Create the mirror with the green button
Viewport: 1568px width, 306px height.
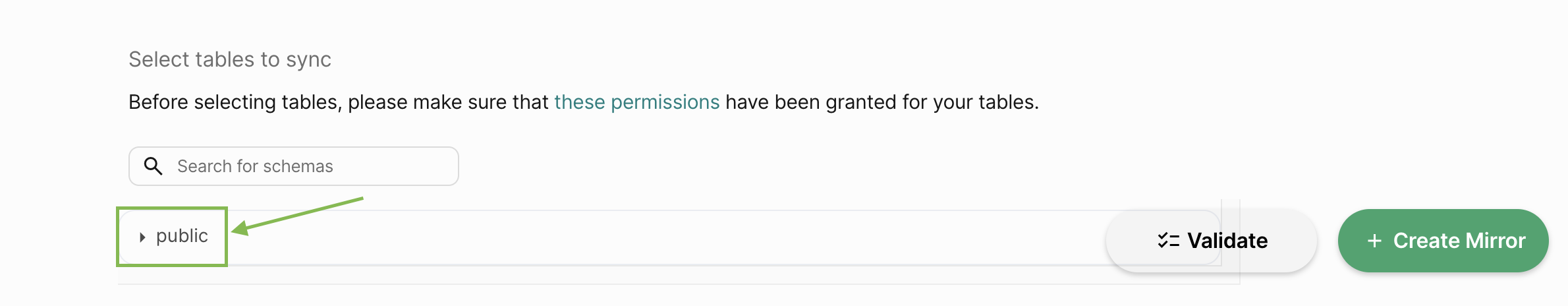pyautogui.click(x=1443, y=241)
